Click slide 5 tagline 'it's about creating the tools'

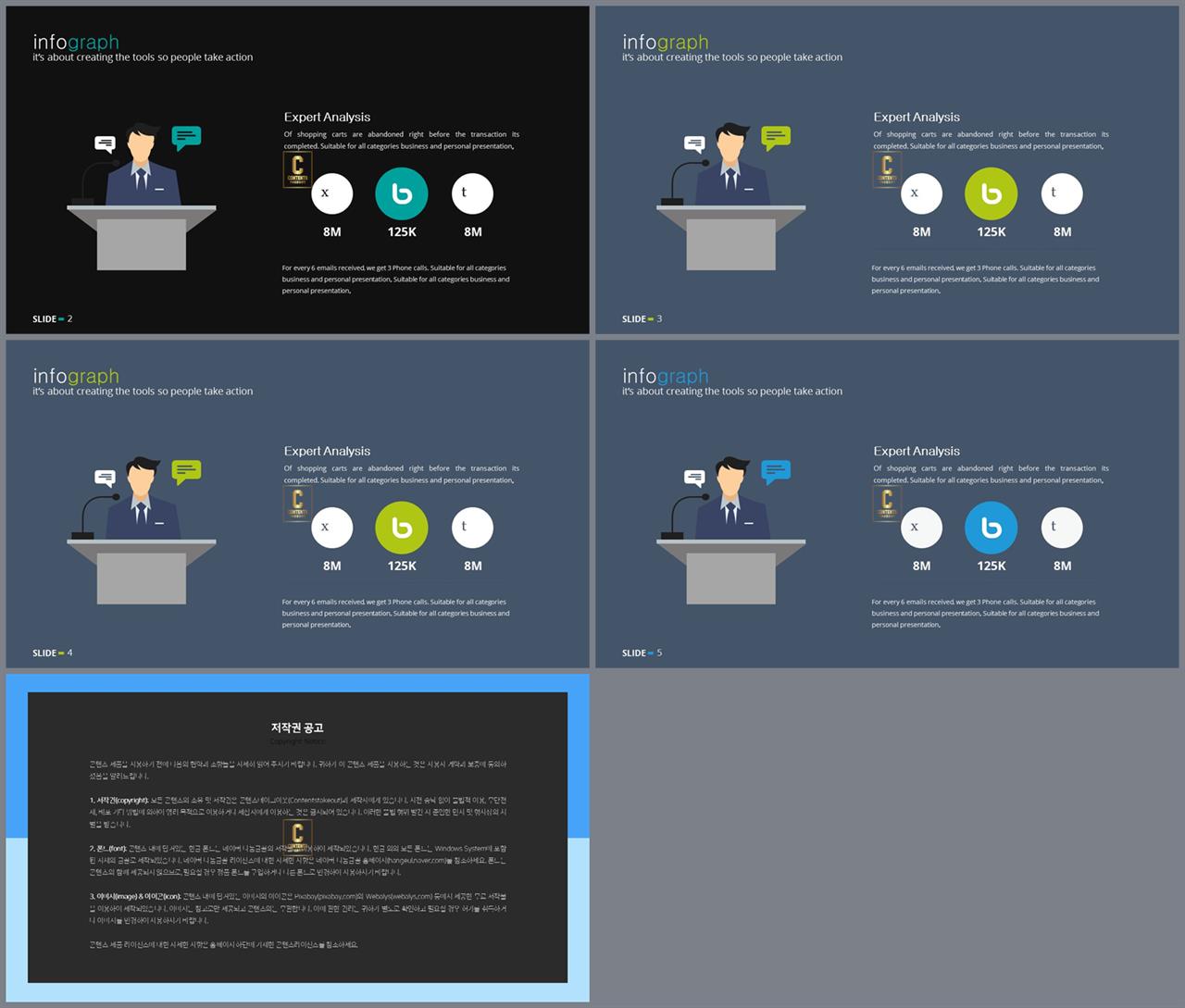pyautogui.click(x=732, y=392)
